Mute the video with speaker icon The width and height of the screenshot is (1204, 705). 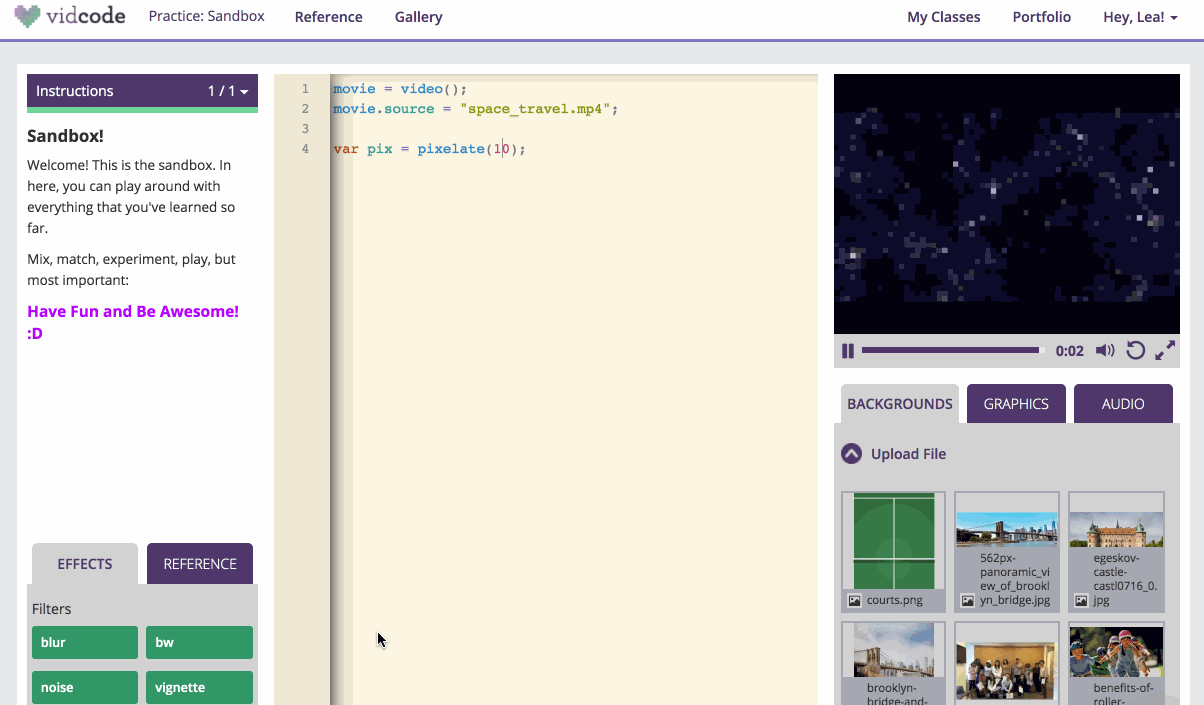(1105, 351)
